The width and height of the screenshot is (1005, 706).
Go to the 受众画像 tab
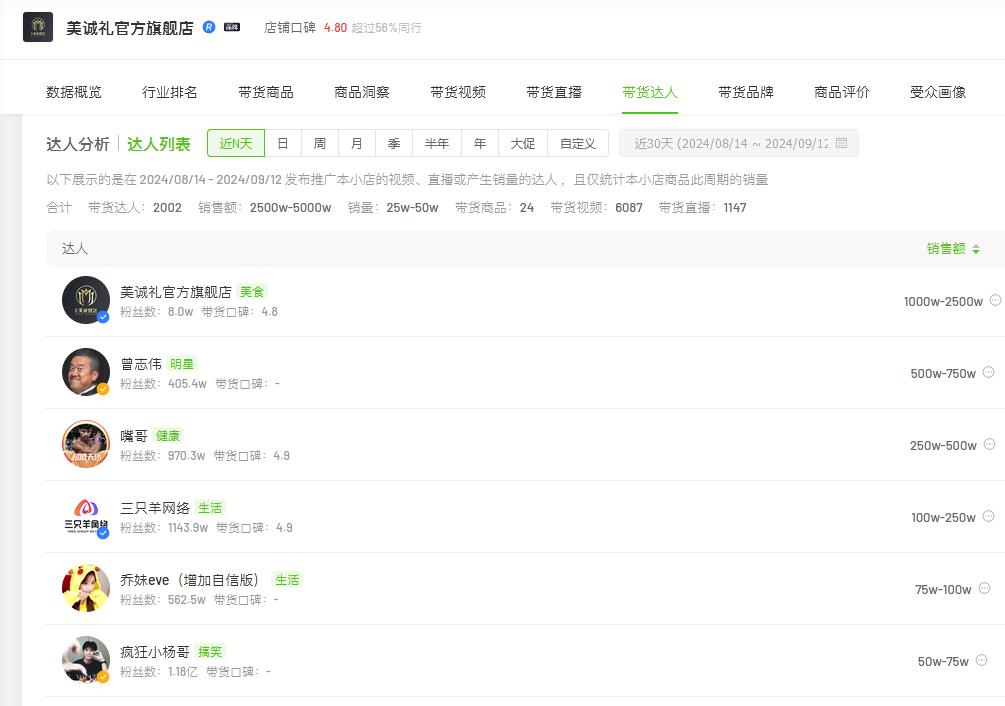(x=938, y=92)
